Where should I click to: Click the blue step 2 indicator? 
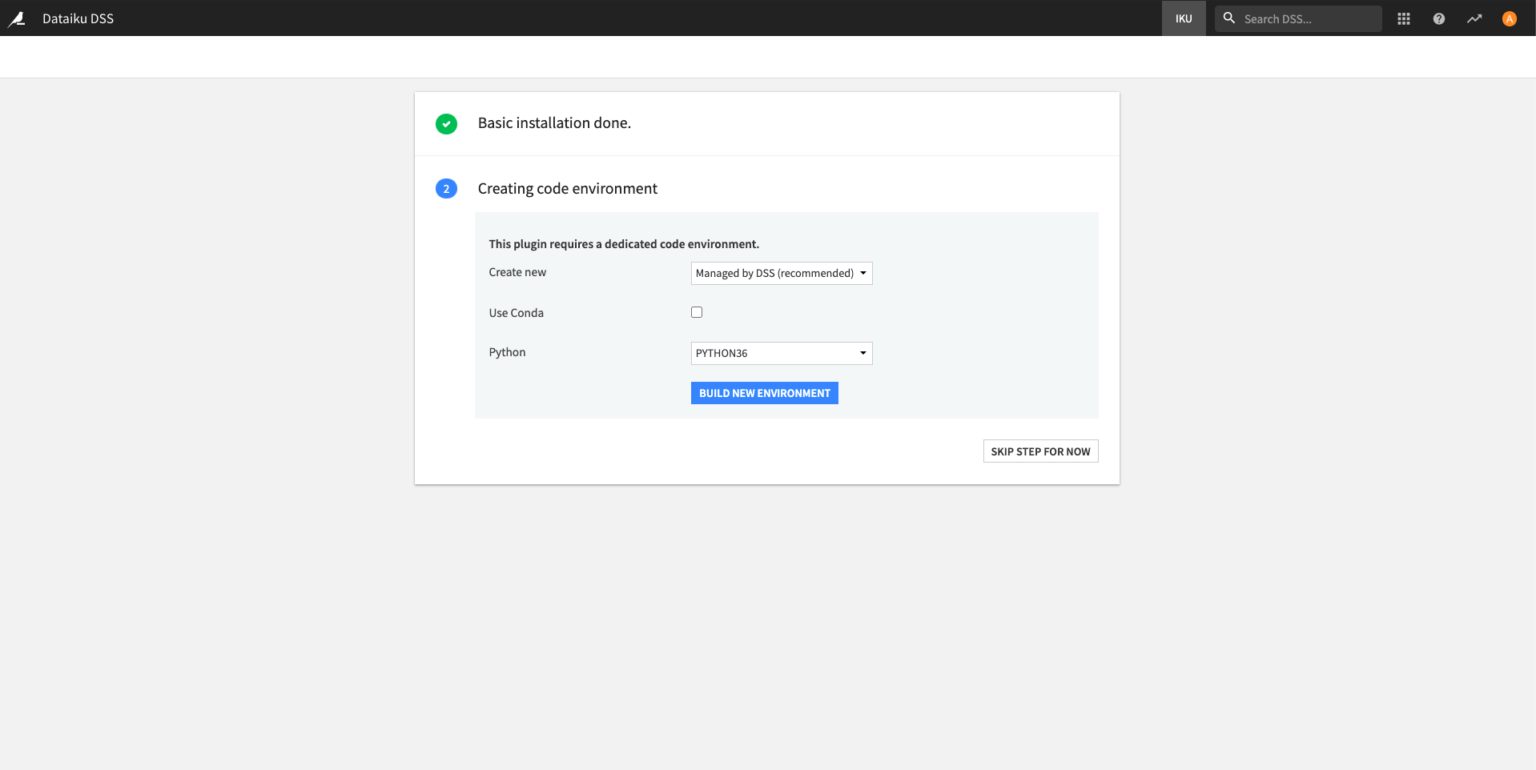pos(446,188)
